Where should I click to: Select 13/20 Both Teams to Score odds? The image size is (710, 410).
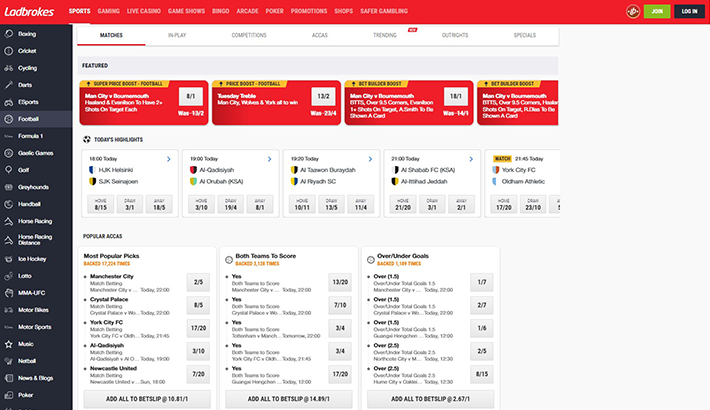pyautogui.click(x=340, y=282)
